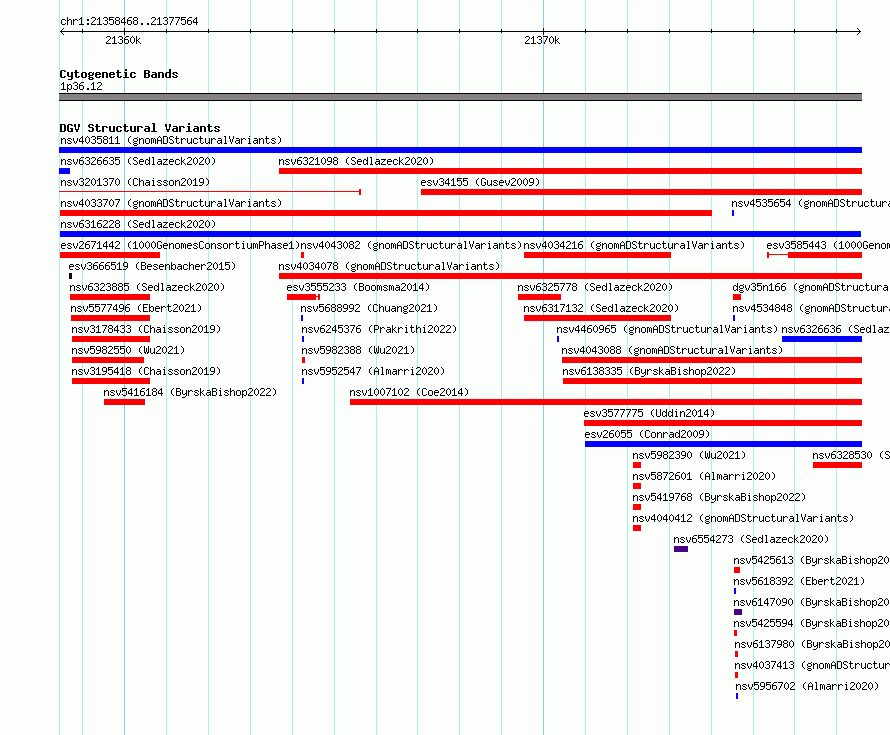
Task: Click the 21370k position on the ruler
Action: (542, 40)
